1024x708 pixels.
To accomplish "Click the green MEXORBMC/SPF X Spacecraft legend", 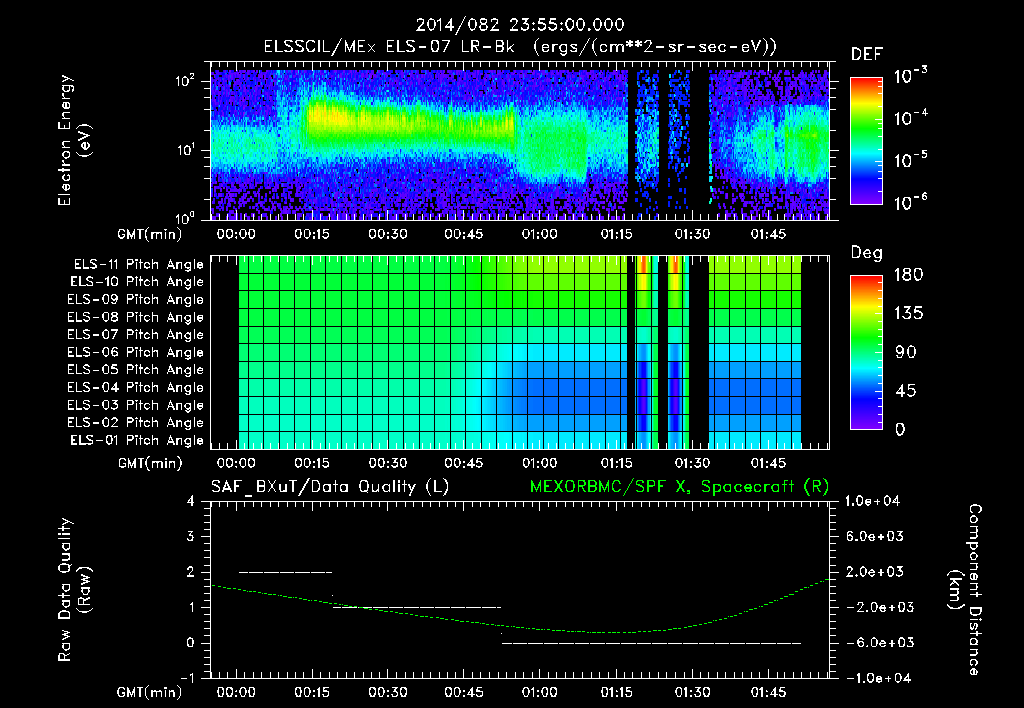I will tap(679, 487).
